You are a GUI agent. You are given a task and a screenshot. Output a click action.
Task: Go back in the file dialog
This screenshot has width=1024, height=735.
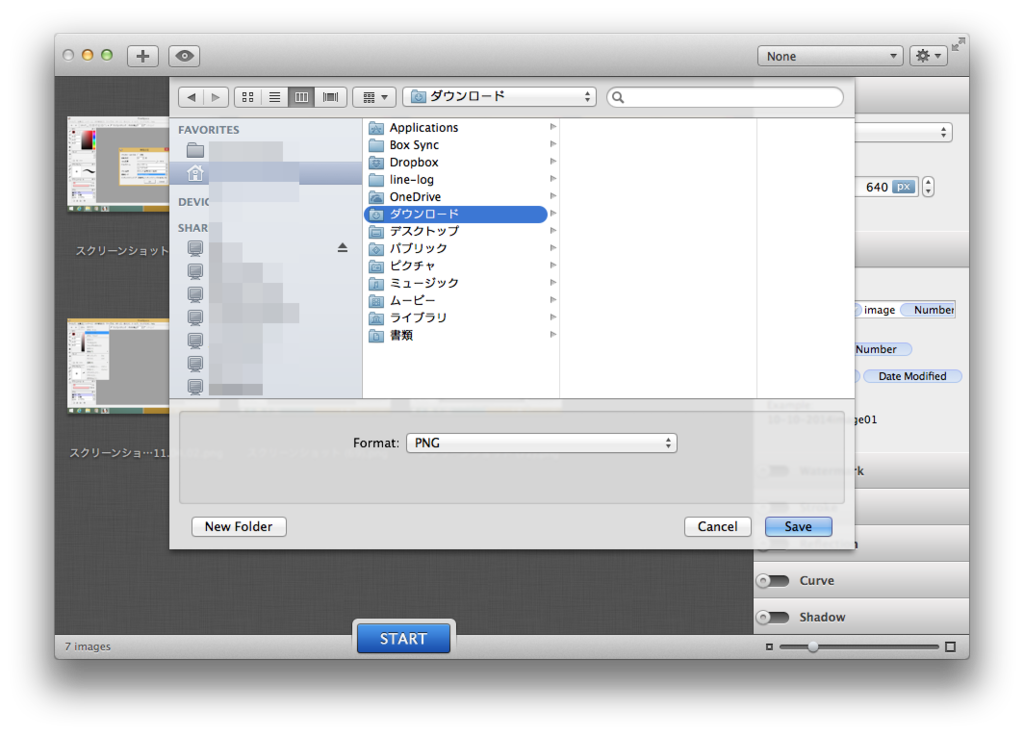[x=191, y=97]
